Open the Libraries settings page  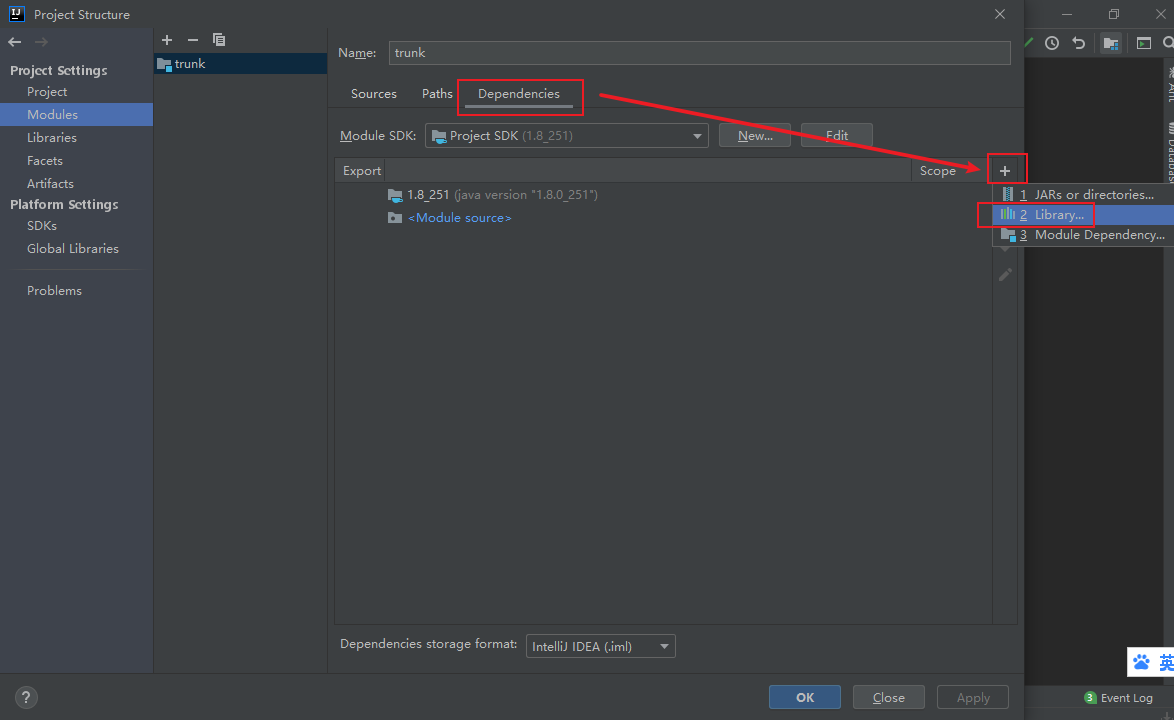click(x=52, y=138)
